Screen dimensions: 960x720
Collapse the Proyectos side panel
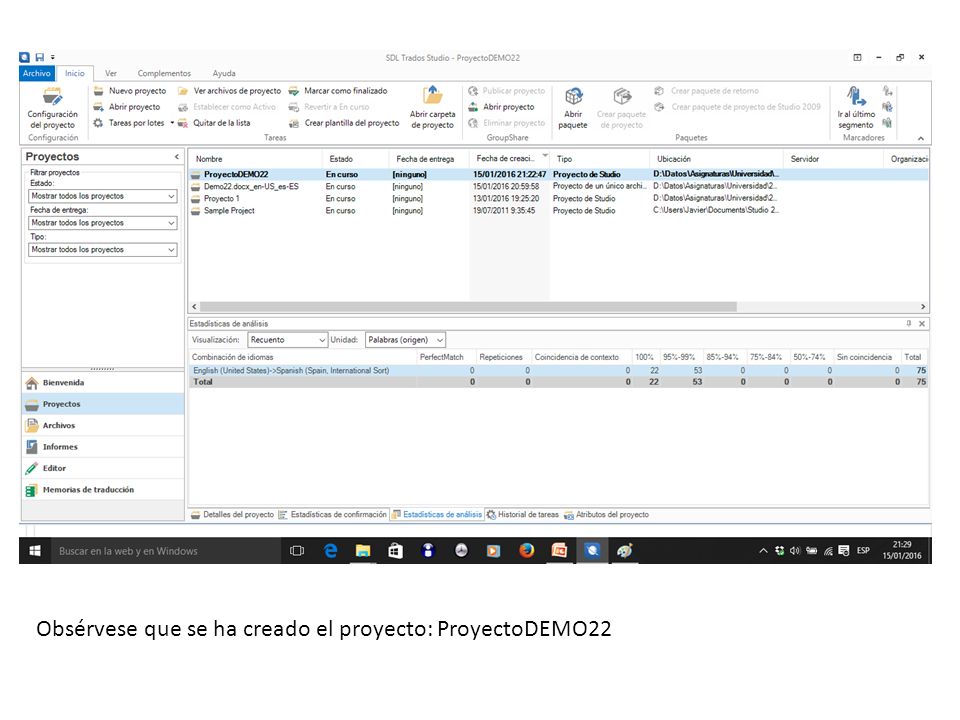[177, 157]
